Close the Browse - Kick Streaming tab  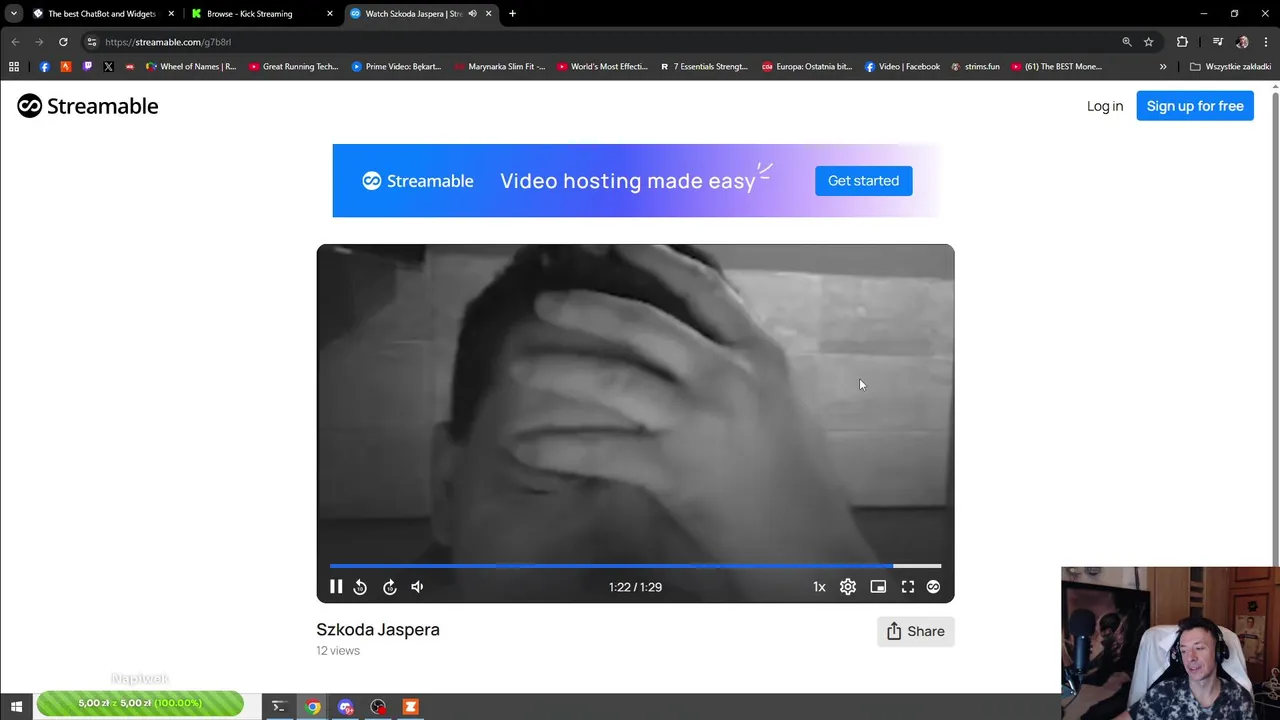tap(330, 14)
